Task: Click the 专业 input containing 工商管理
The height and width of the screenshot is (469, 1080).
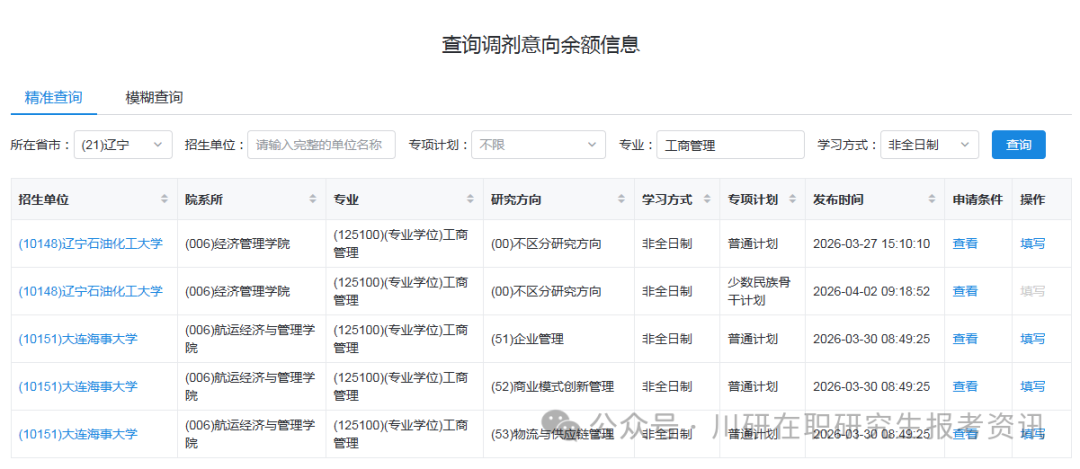Action: tap(730, 145)
